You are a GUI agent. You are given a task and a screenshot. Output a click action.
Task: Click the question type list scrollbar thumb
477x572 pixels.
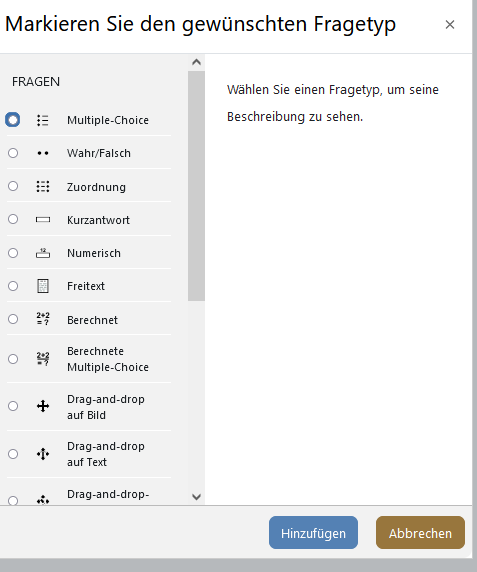[196, 186]
